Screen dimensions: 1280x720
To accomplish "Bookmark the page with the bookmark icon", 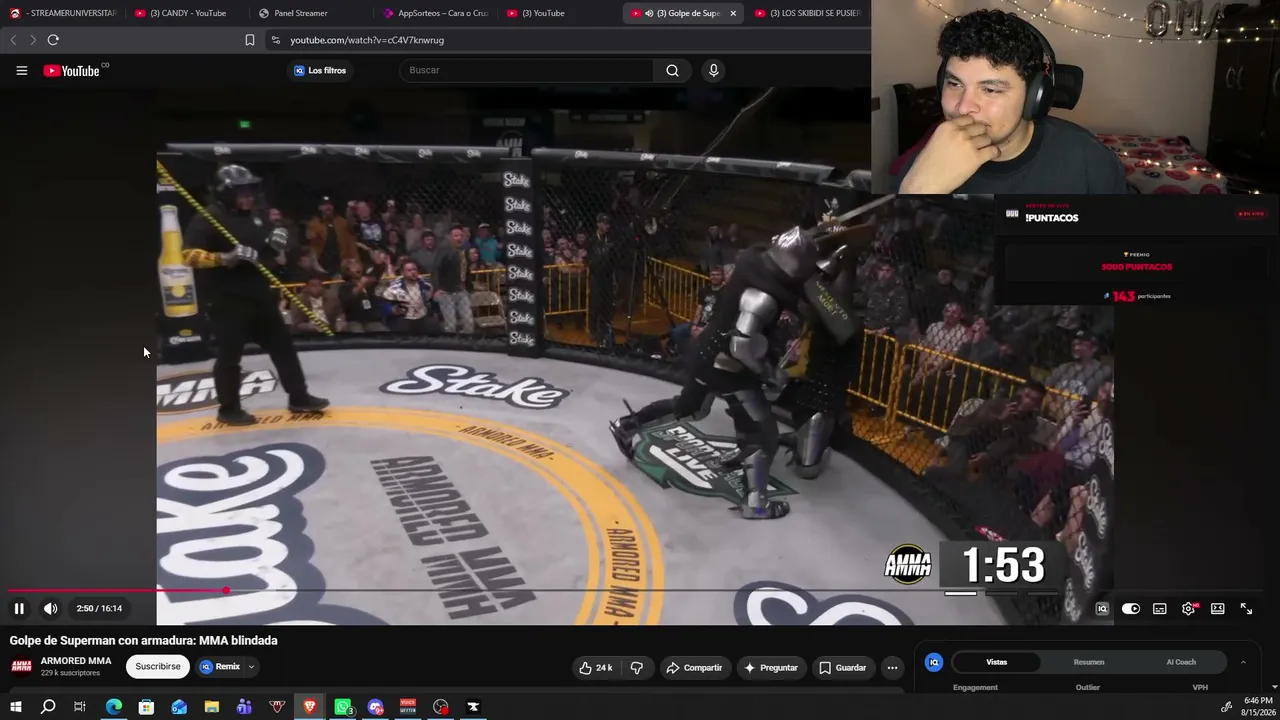I will click(250, 40).
